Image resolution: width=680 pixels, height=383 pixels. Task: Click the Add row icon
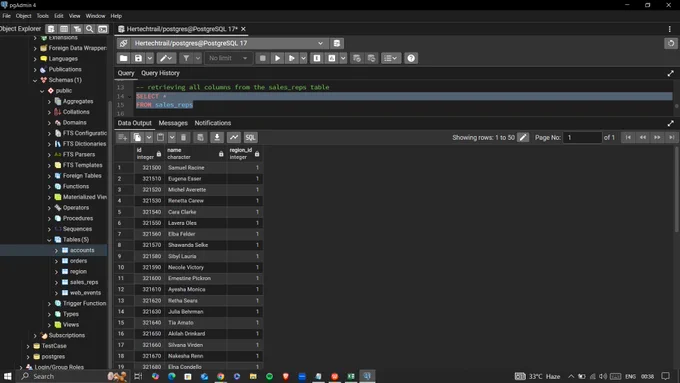pyautogui.click(x=123, y=137)
